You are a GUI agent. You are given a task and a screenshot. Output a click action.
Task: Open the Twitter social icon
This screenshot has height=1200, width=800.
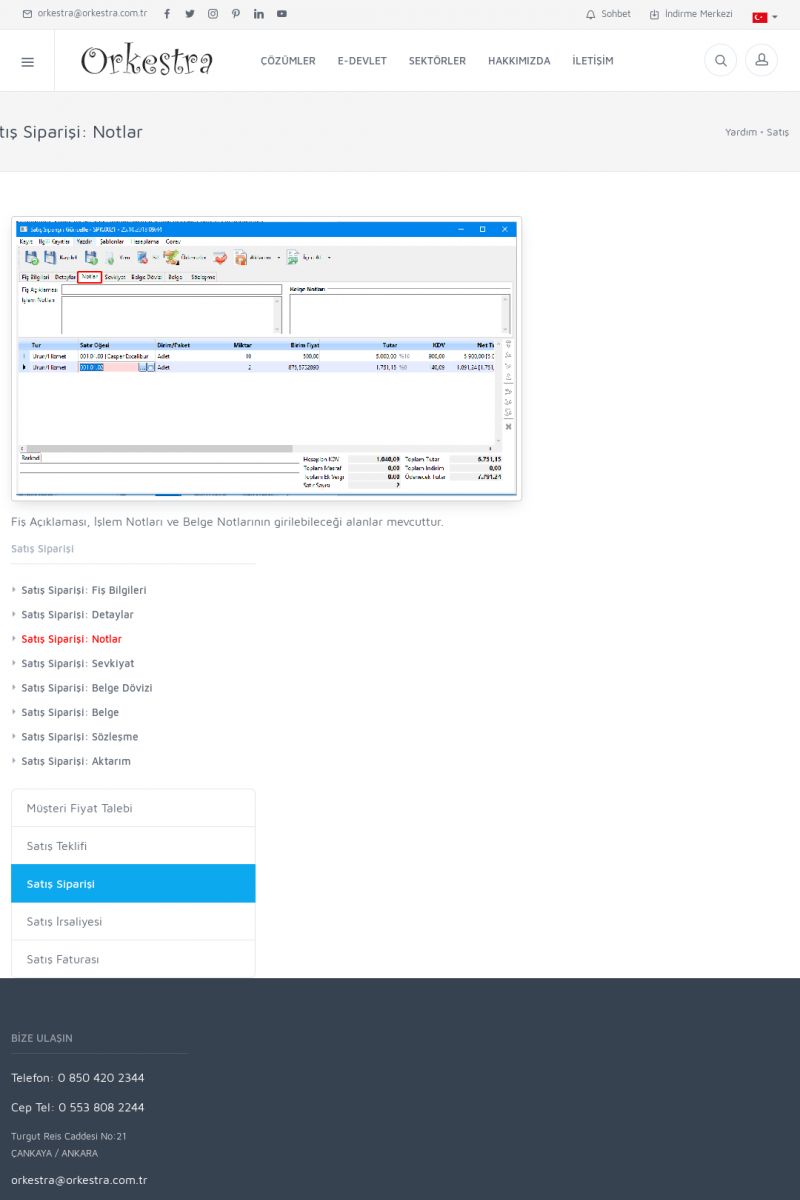[x=190, y=14]
